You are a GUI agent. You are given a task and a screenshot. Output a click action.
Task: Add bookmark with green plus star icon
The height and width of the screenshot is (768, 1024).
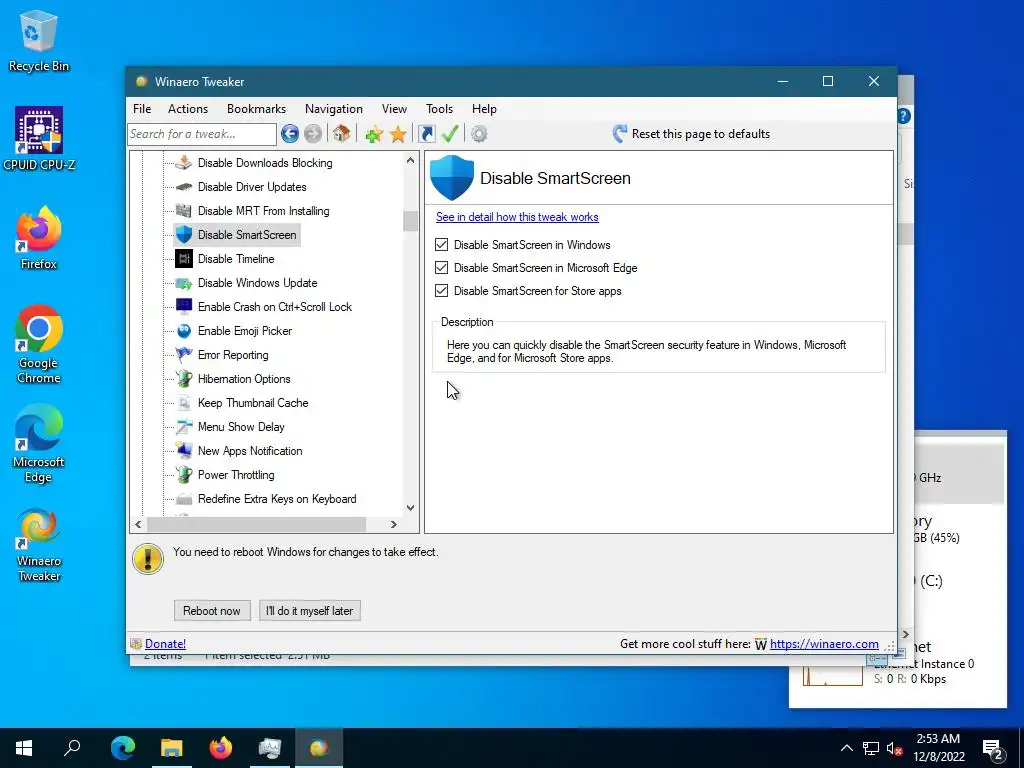pos(374,135)
